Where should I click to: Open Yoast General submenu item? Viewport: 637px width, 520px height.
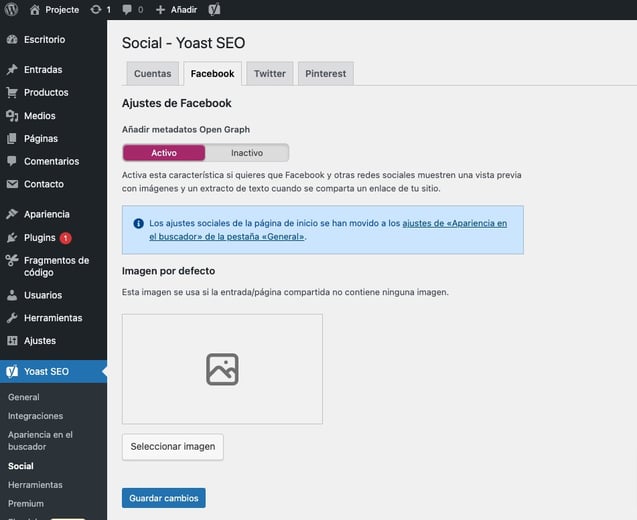(x=24, y=397)
